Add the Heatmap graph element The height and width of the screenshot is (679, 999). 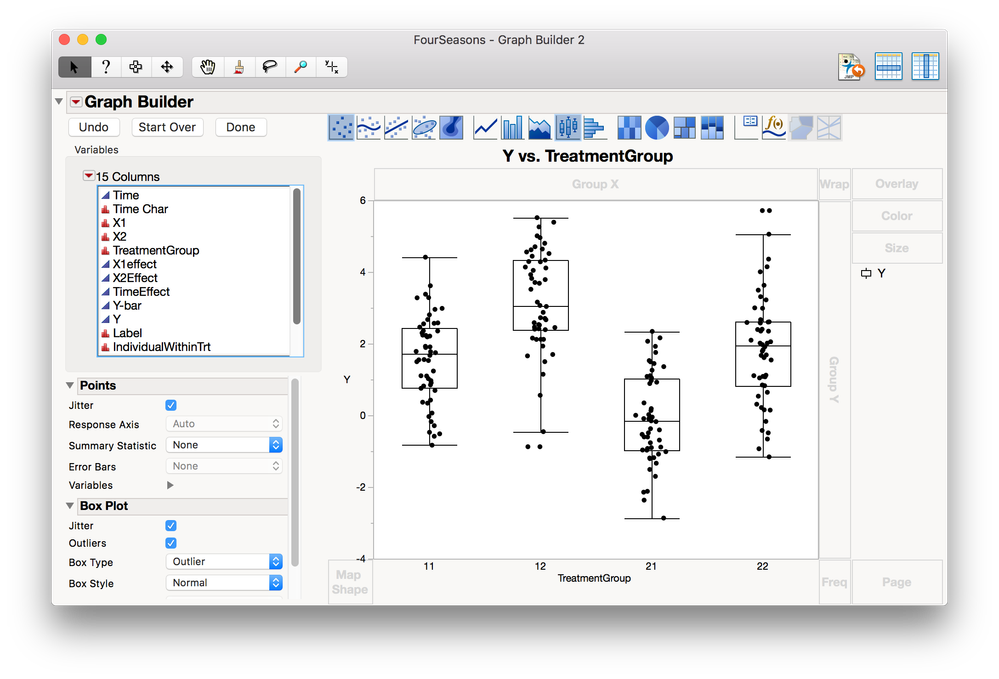pos(629,127)
